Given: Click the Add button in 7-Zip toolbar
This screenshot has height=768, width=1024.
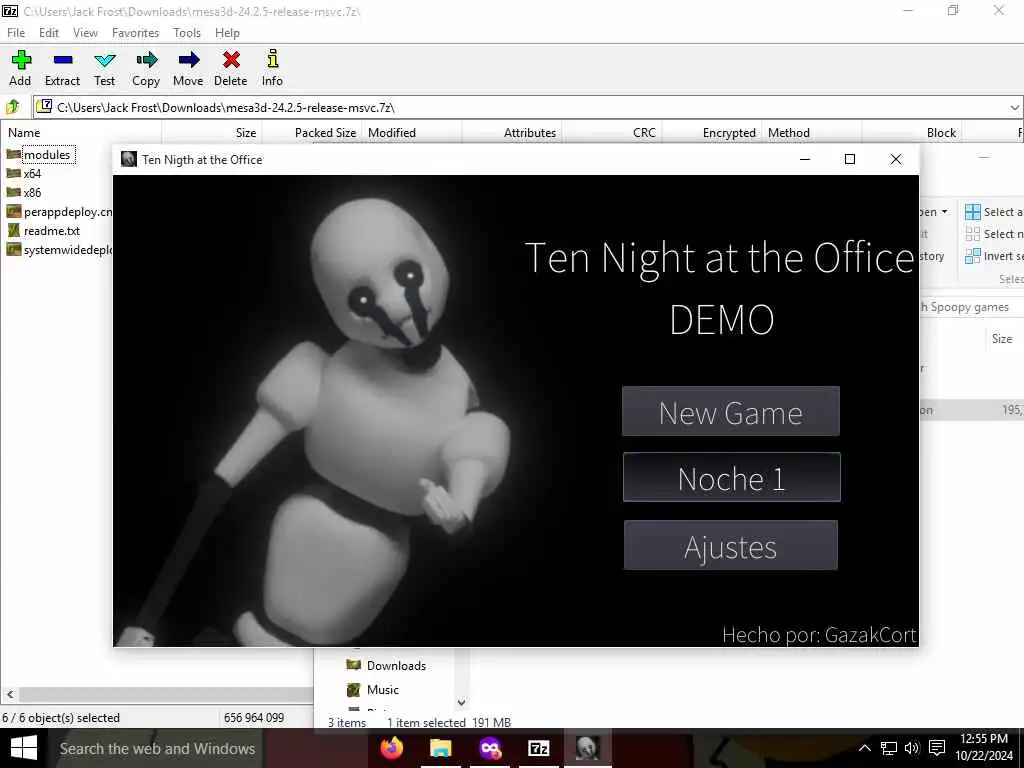Looking at the screenshot, I should pyautogui.click(x=20, y=68).
